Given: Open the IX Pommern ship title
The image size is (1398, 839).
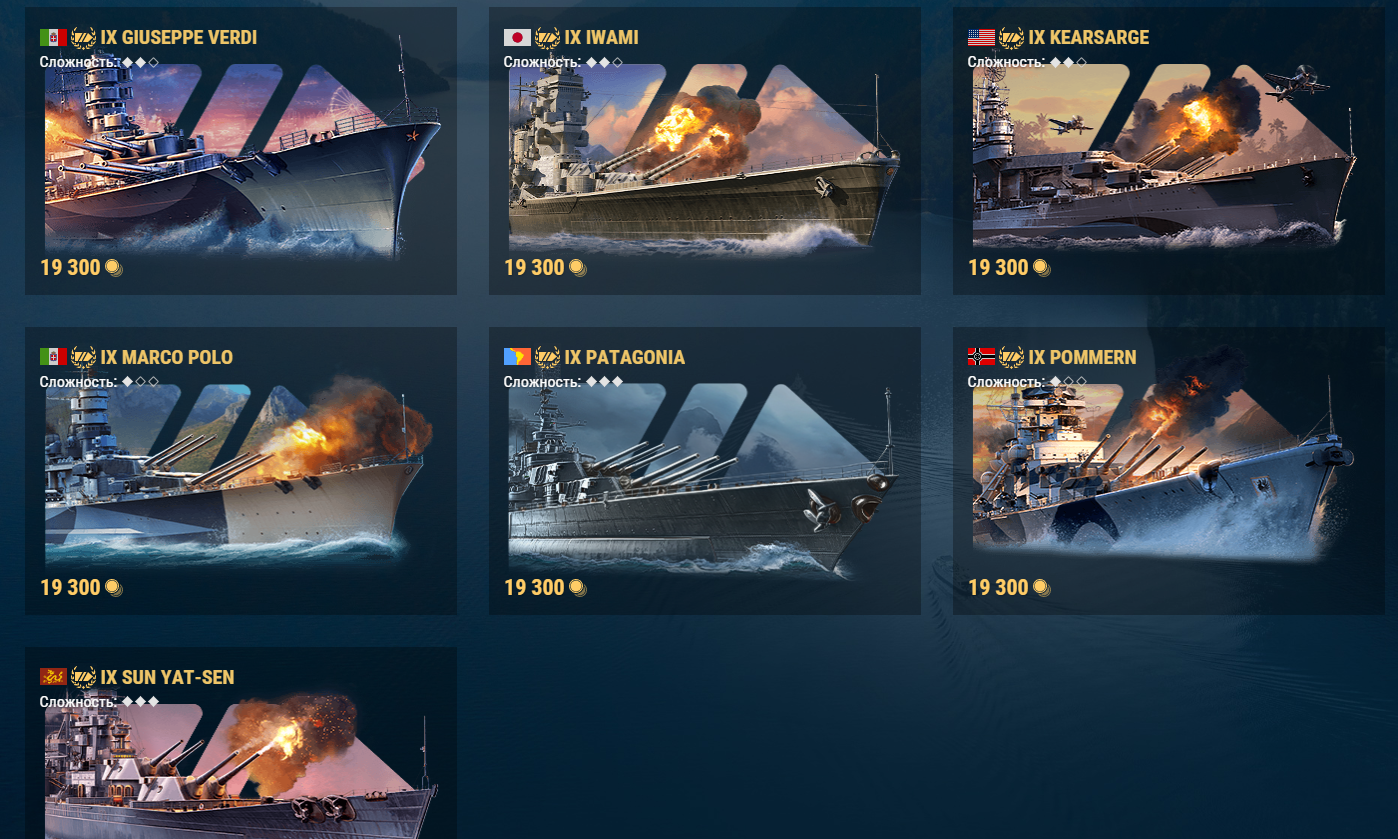Looking at the screenshot, I should 1083,357.
